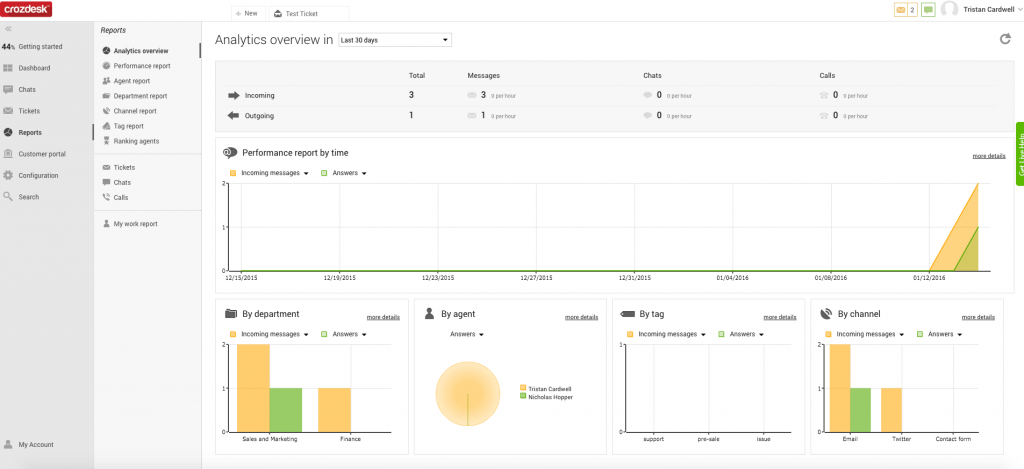The height and width of the screenshot is (469, 1024).
Task: Click the Agent report people icon
Action: click(106, 81)
